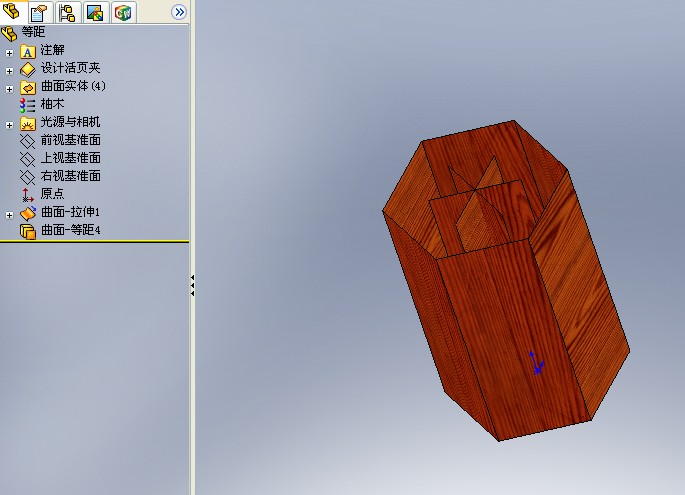Click the 曲面-等距4 offset surface icon

(x=28, y=232)
